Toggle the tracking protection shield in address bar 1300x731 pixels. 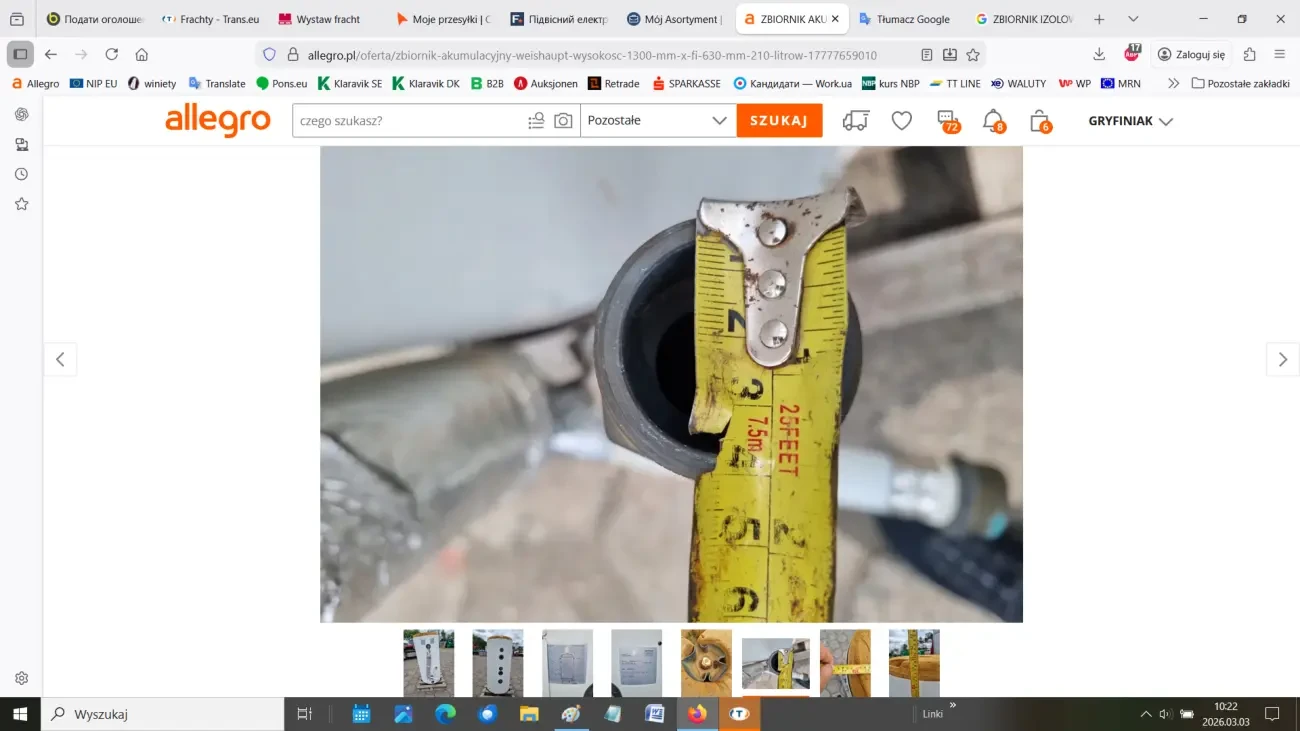pyautogui.click(x=269, y=55)
